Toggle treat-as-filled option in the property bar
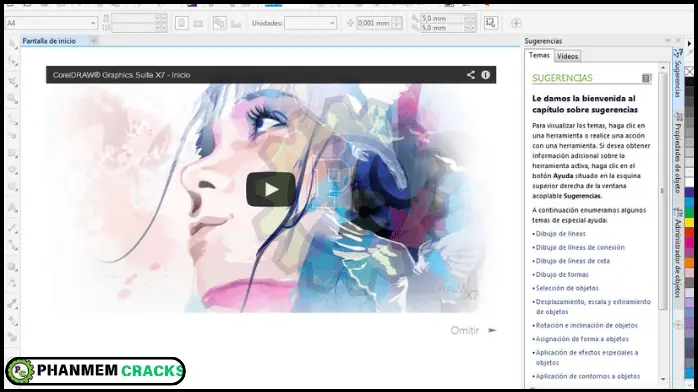This screenshot has width=698, height=392. pyautogui.click(x=490, y=23)
